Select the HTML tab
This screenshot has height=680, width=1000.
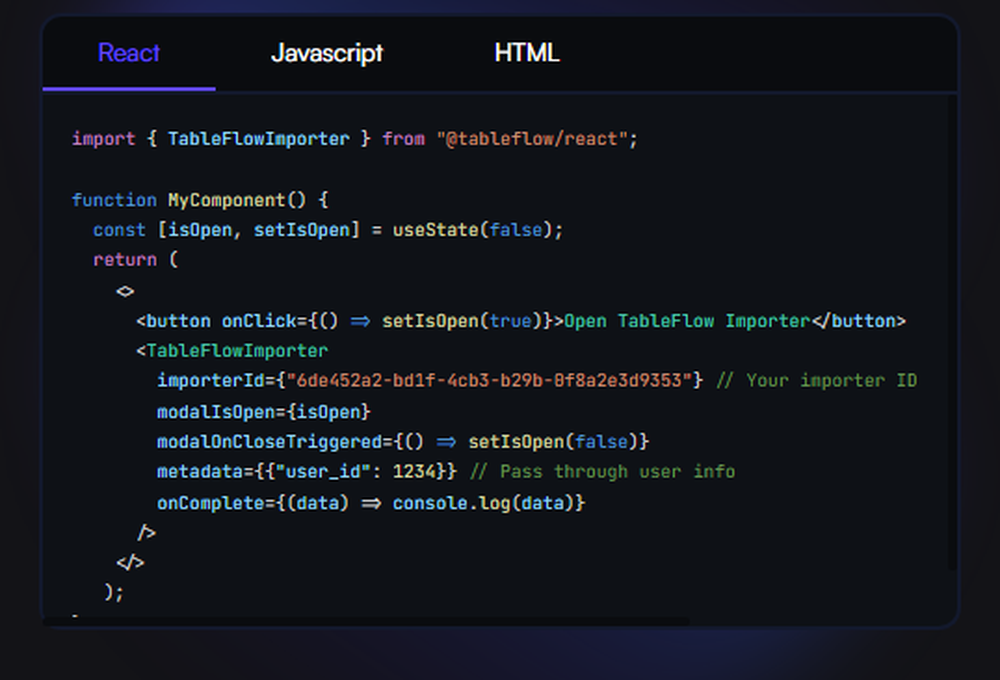(x=527, y=53)
